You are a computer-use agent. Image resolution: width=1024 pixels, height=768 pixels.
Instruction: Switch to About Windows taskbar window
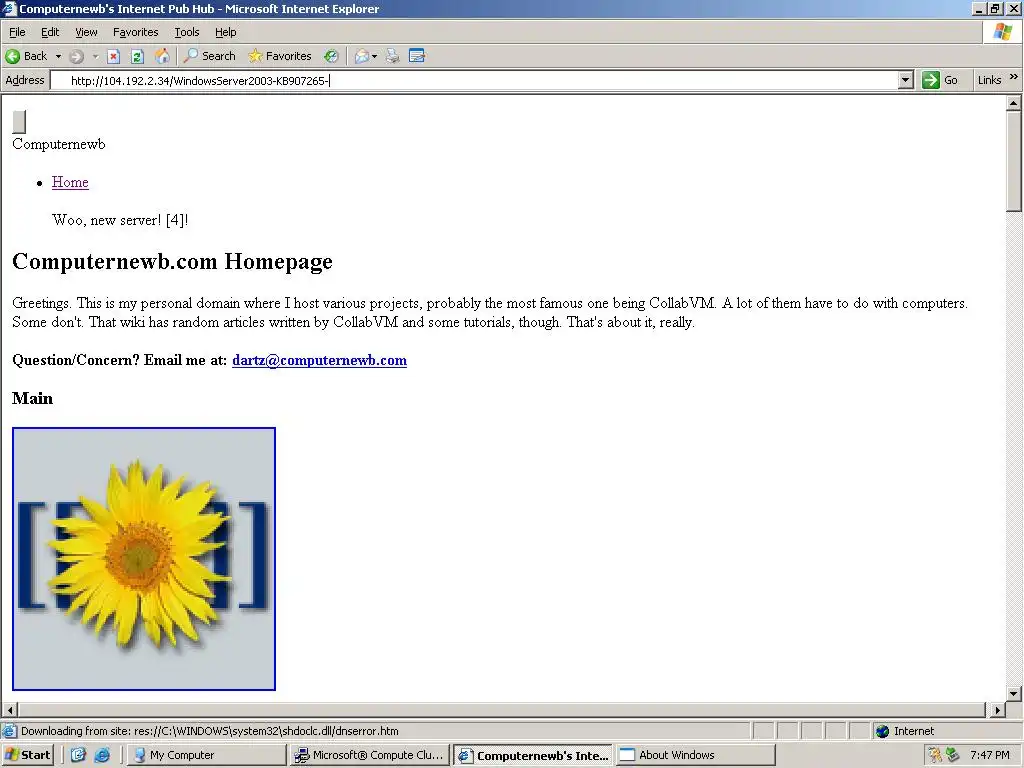[696, 755]
